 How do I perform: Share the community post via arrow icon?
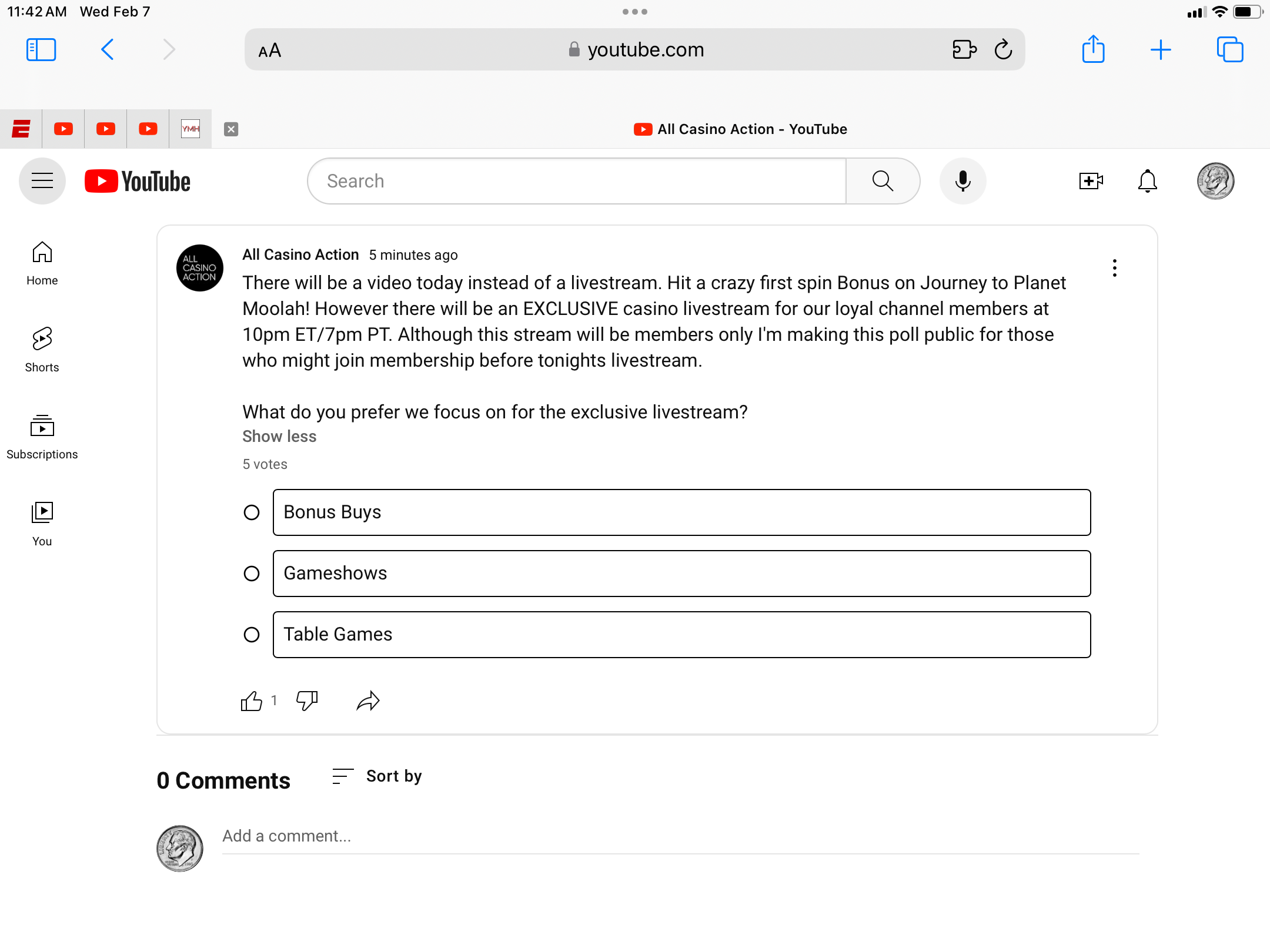pyautogui.click(x=368, y=701)
